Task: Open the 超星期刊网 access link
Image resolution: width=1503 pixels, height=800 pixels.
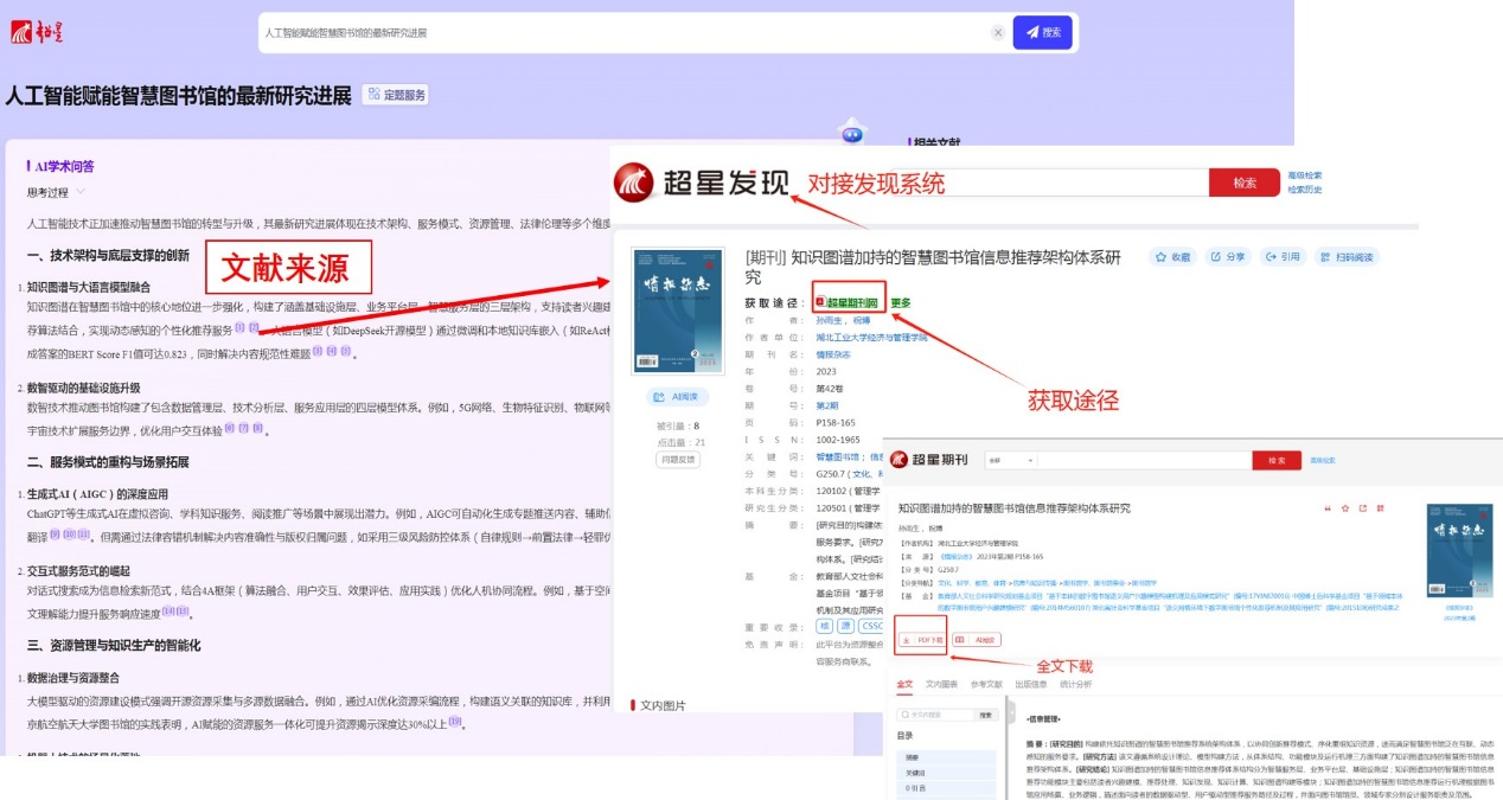Action: pyautogui.click(x=848, y=303)
